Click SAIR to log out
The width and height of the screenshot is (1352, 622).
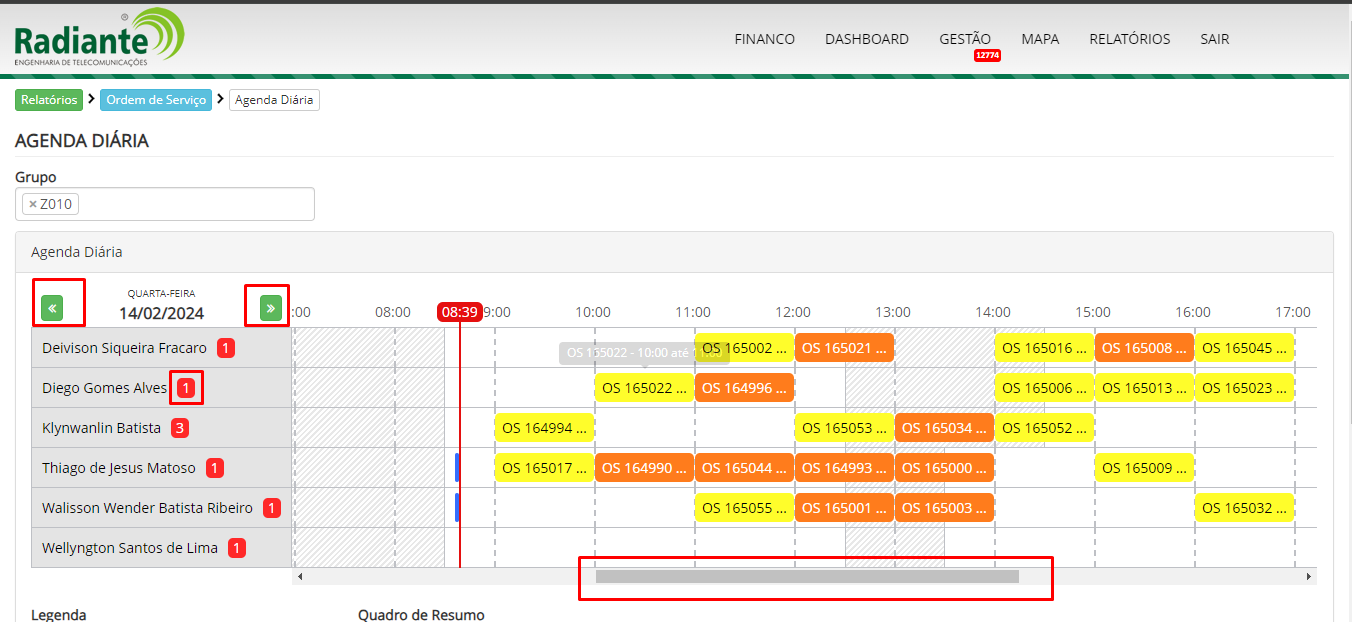(1214, 39)
